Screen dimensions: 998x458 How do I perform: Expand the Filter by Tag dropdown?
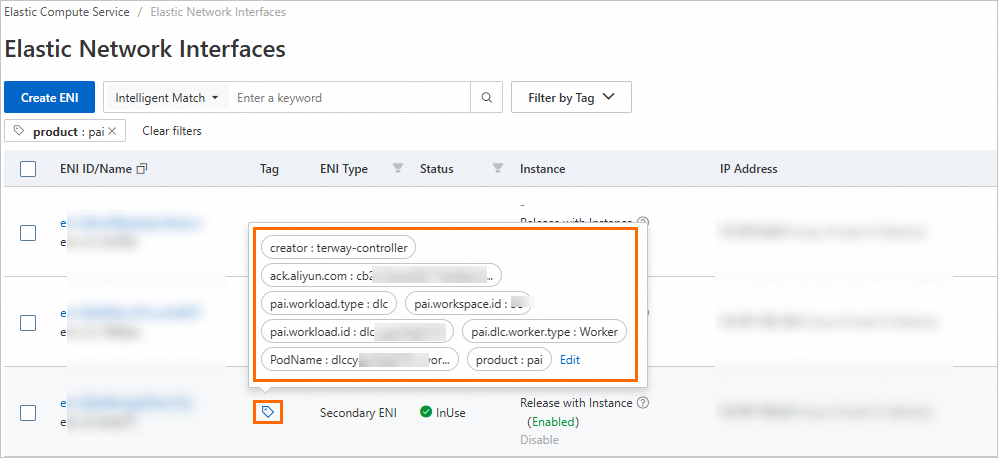tap(571, 97)
